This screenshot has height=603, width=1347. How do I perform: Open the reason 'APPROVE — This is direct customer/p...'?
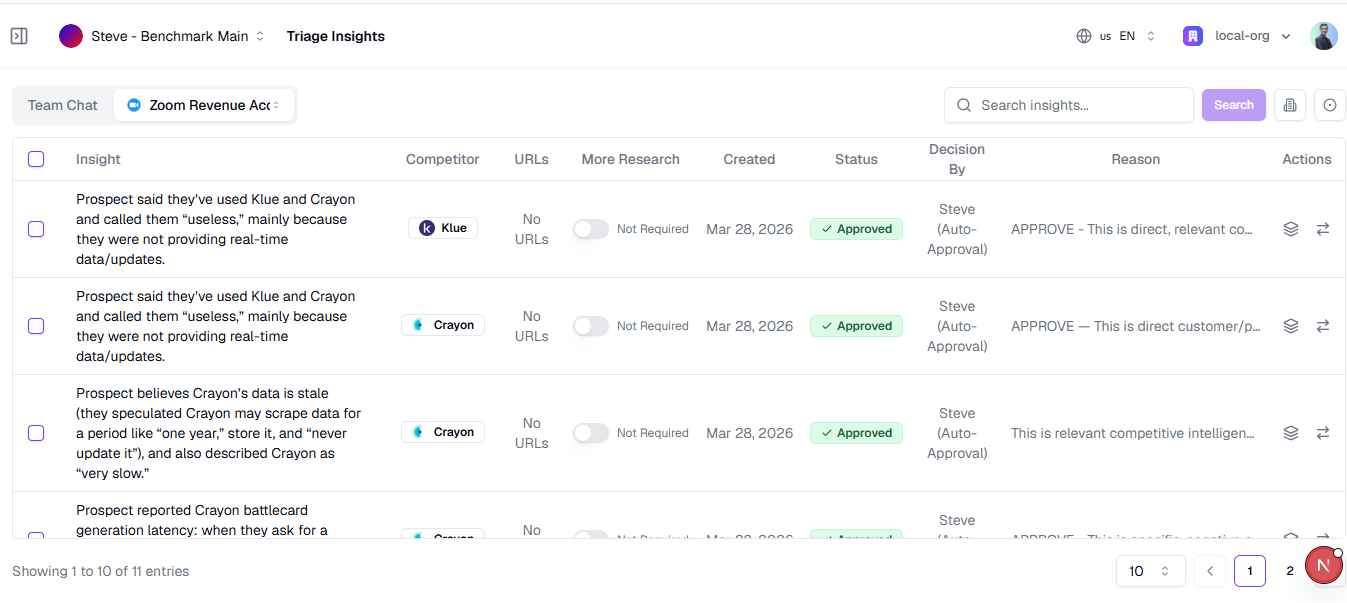[1136, 326]
